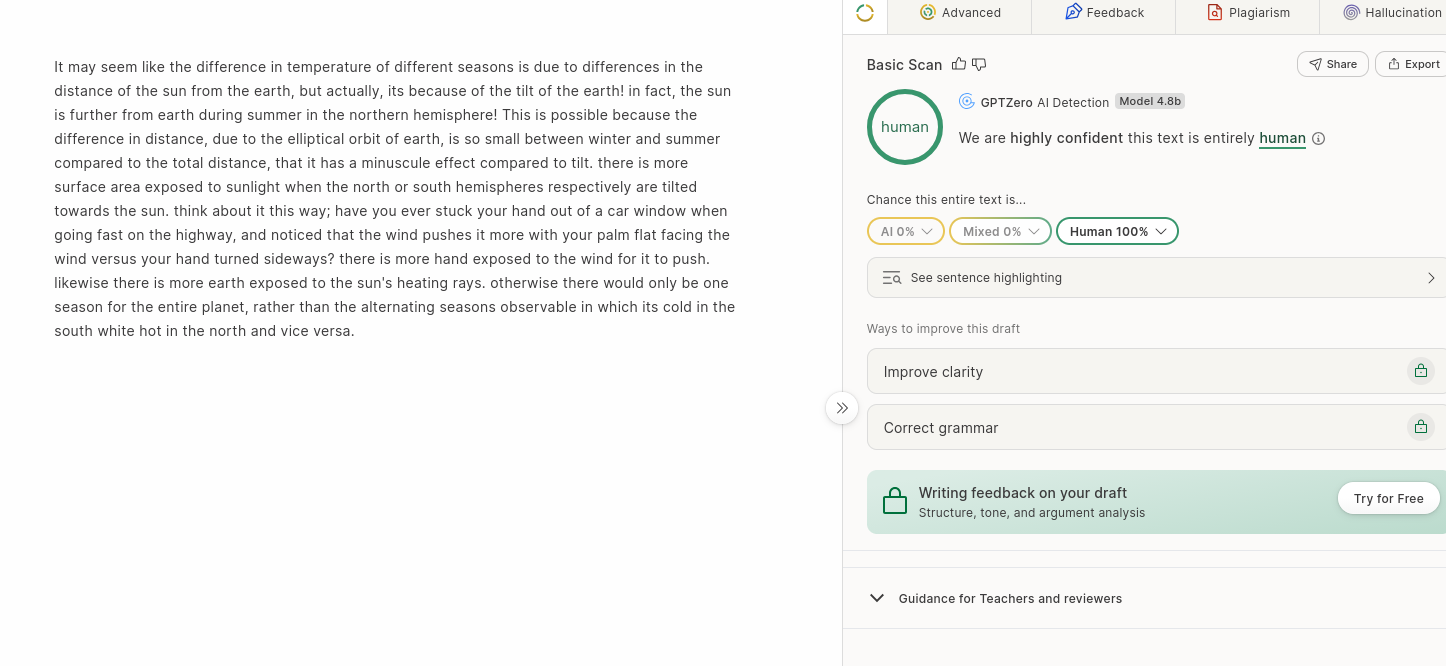Expand the AI 0% dropdown
This screenshot has height=666, width=1446.
point(906,231)
